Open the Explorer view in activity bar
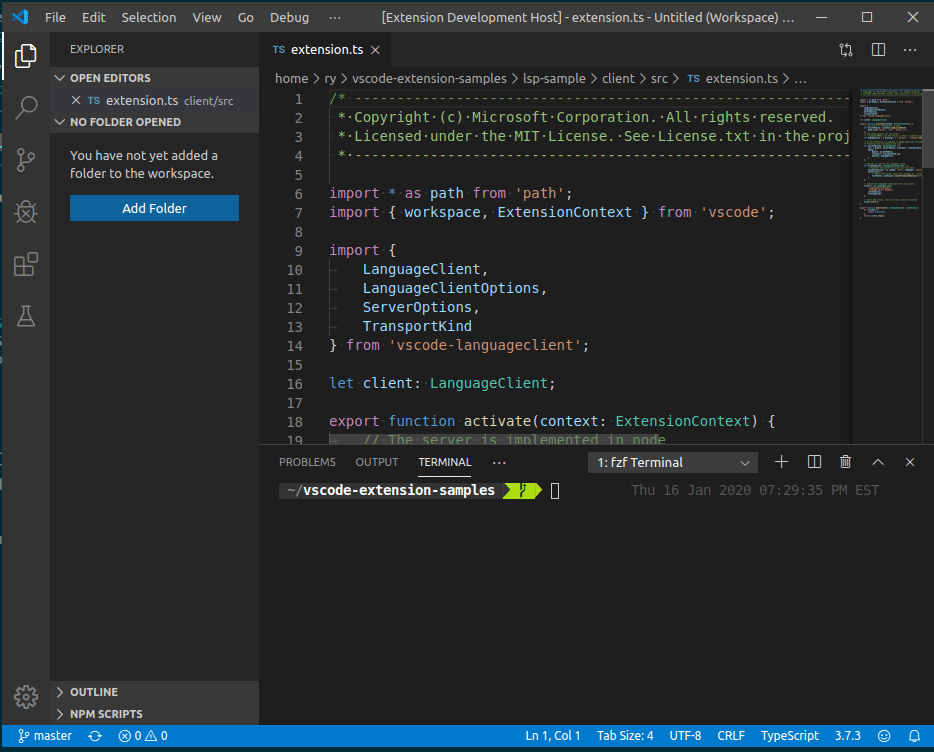The height and width of the screenshot is (752, 934). 26,56
